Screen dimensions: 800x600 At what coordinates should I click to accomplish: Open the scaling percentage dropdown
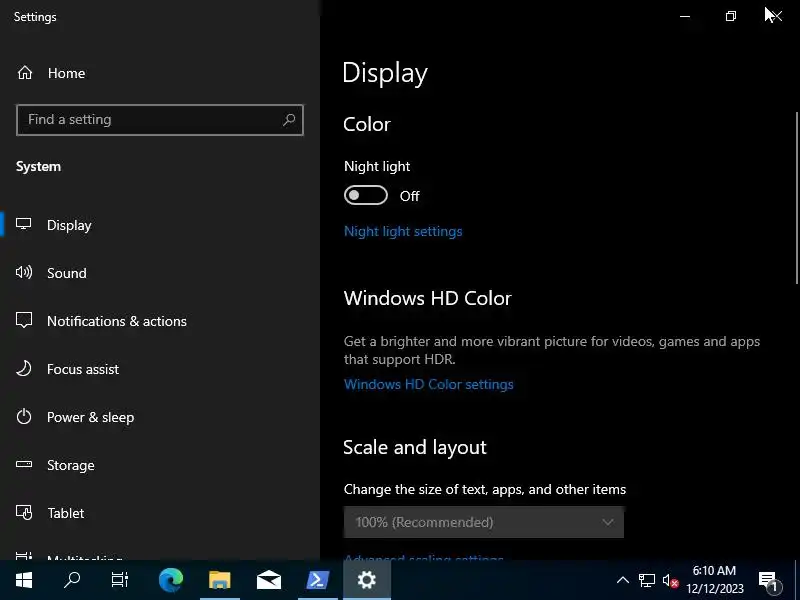point(484,522)
